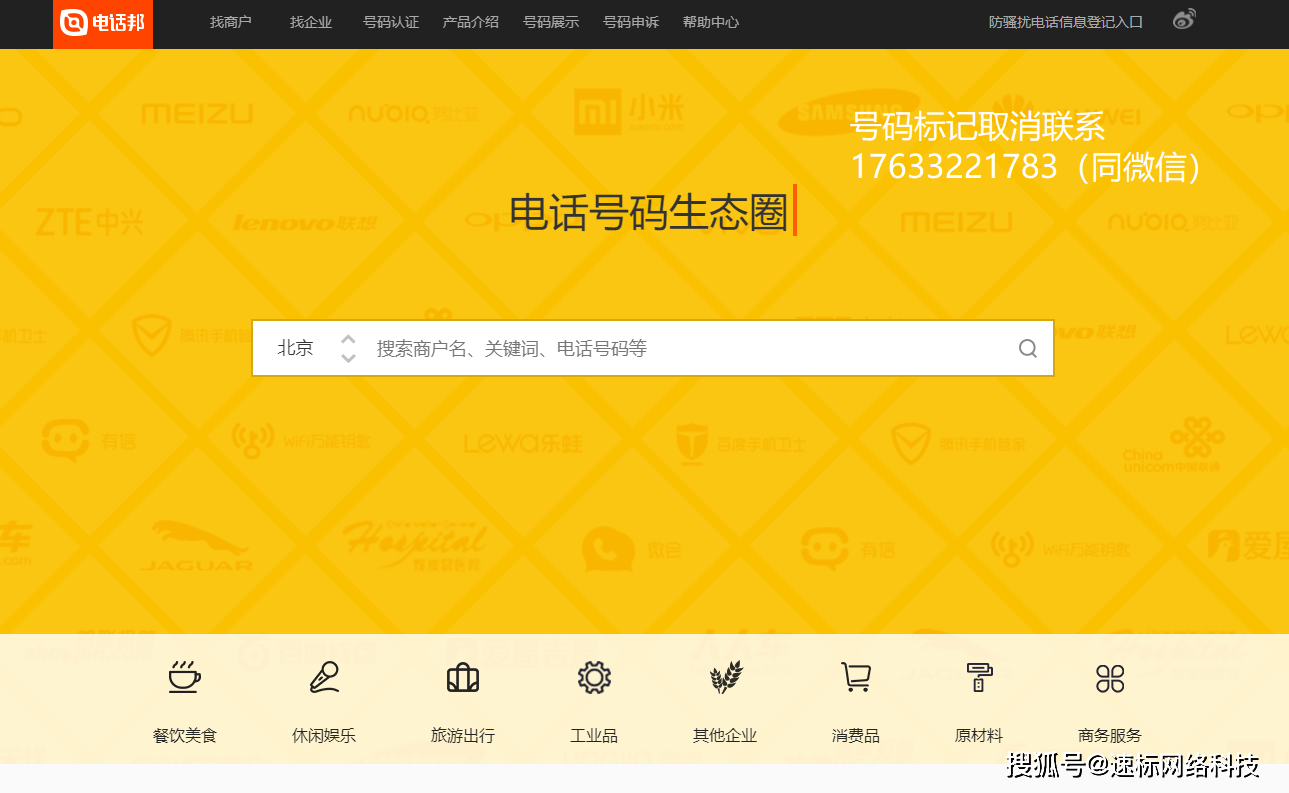Visit the 号码申诉 page link
The width and height of the screenshot is (1289, 793).
pyautogui.click(x=631, y=22)
